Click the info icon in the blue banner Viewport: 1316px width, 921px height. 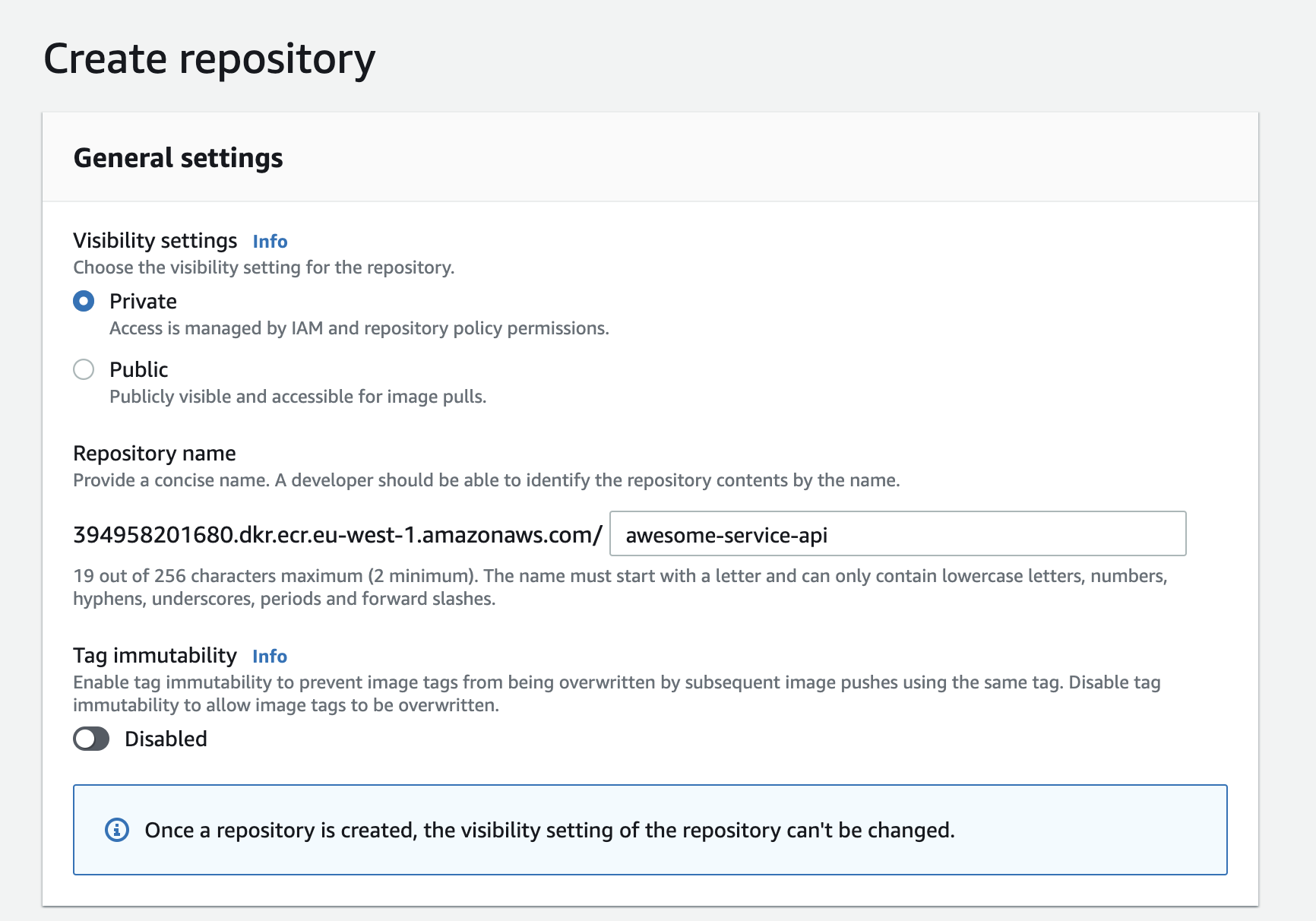click(118, 830)
